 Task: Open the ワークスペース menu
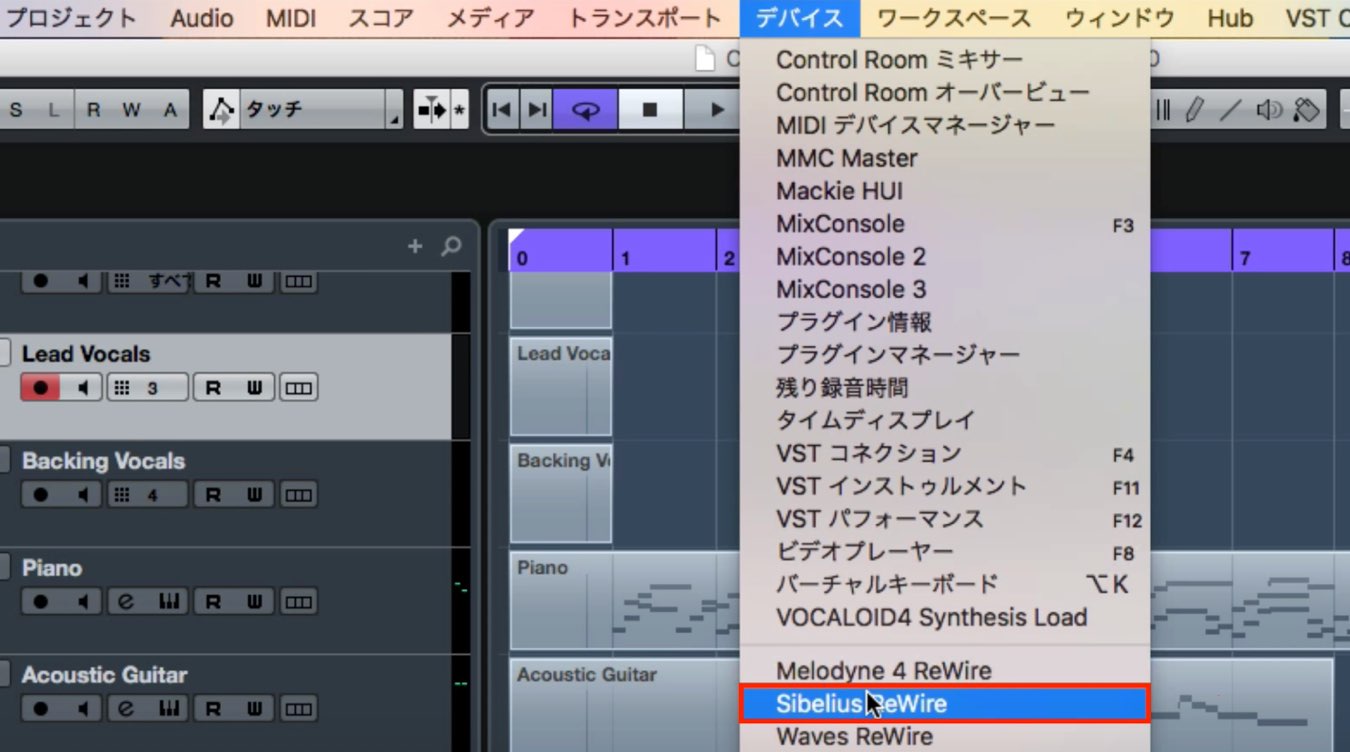pyautogui.click(x=954, y=18)
